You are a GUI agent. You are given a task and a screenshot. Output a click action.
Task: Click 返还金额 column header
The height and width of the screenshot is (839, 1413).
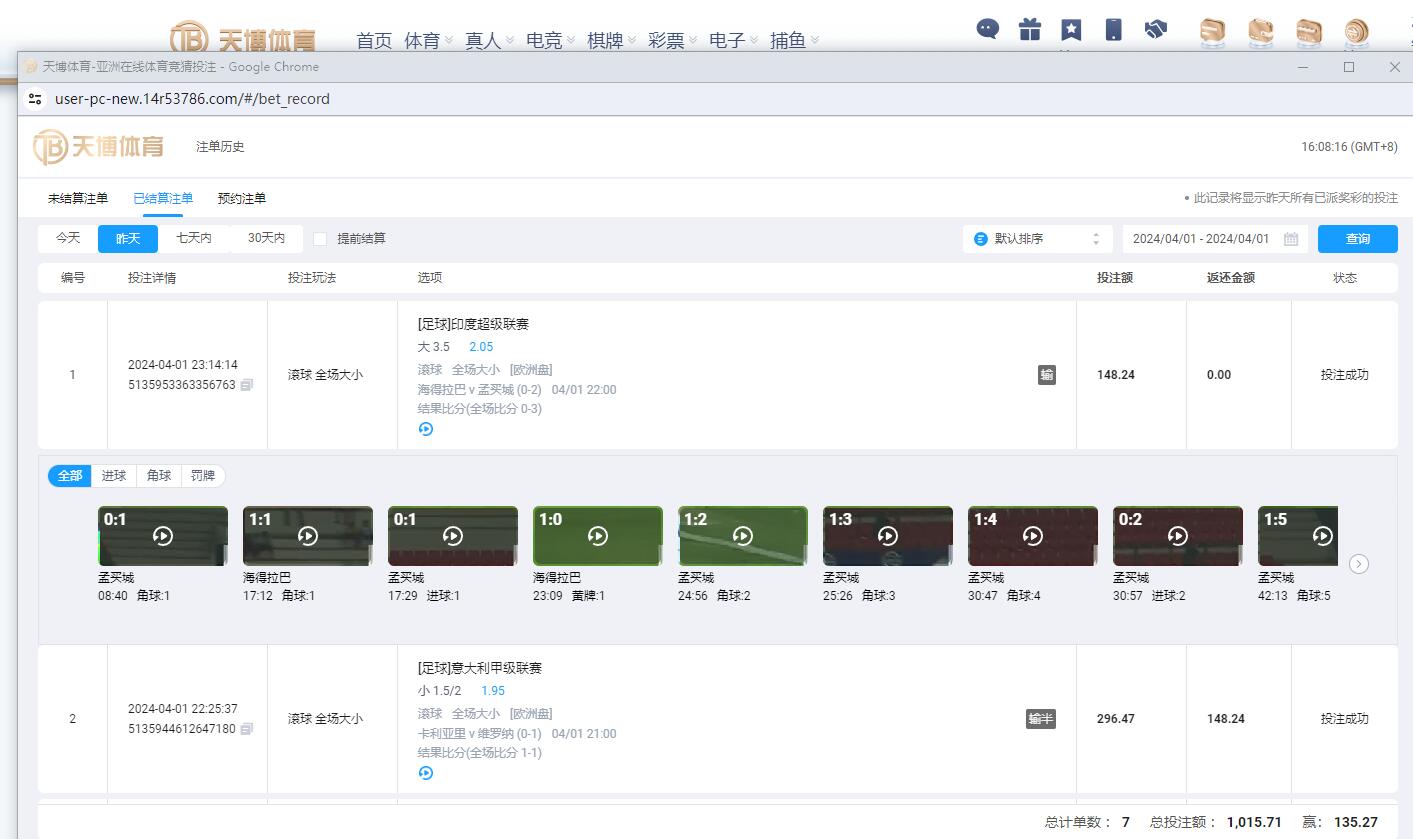click(1231, 278)
